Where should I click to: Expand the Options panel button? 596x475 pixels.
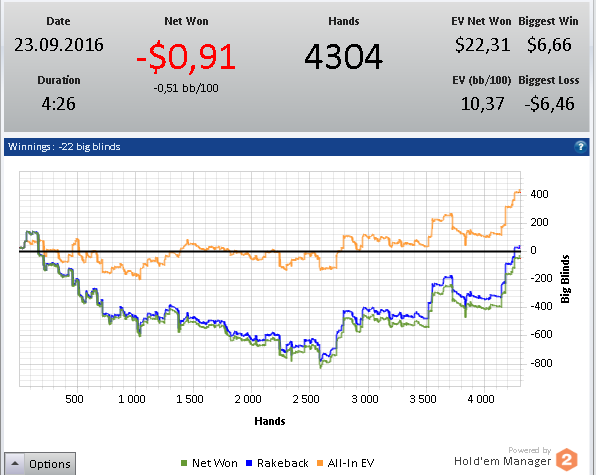coord(40,464)
